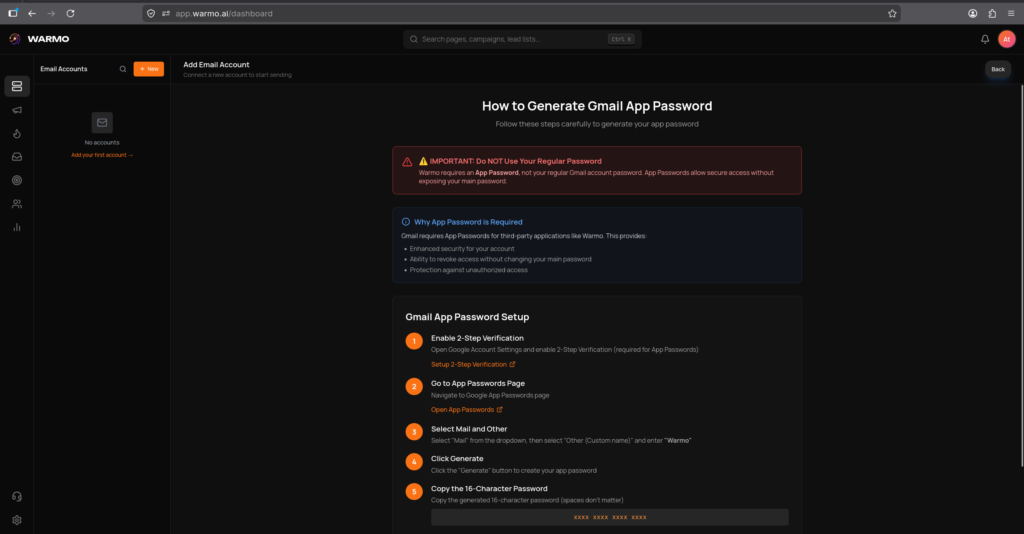The width and height of the screenshot is (1024, 534).
Task: Open the browser account profile icon
Action: click(x=972, y=13)
